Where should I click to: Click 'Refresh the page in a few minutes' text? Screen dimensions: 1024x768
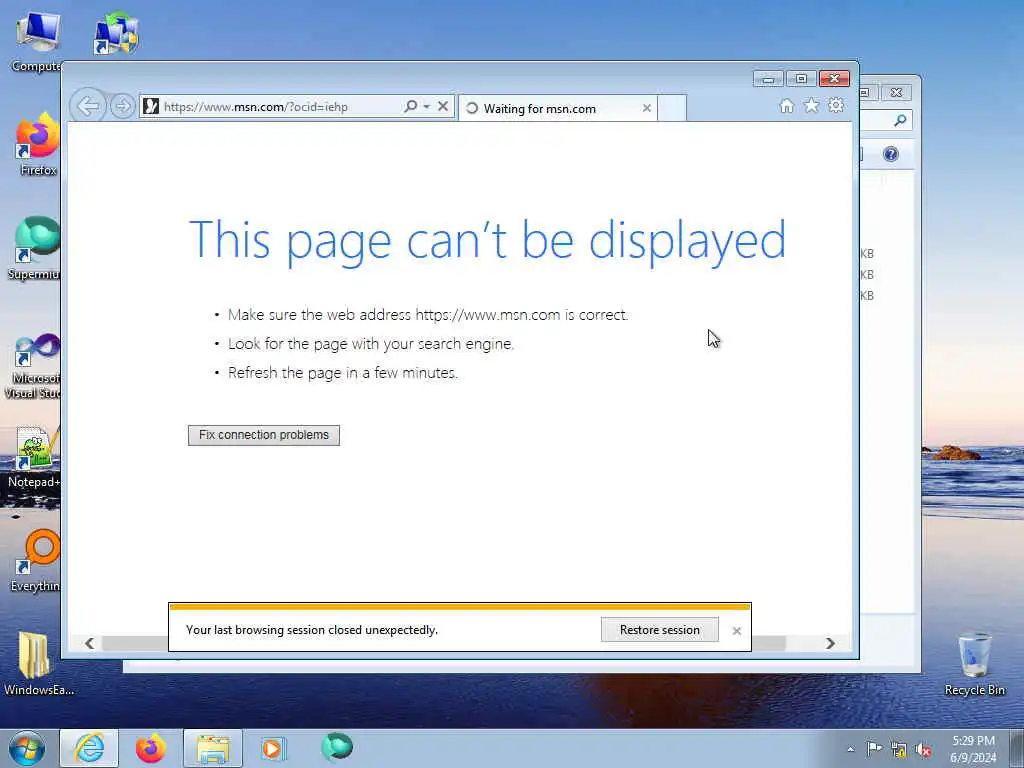tap(343, 373)
